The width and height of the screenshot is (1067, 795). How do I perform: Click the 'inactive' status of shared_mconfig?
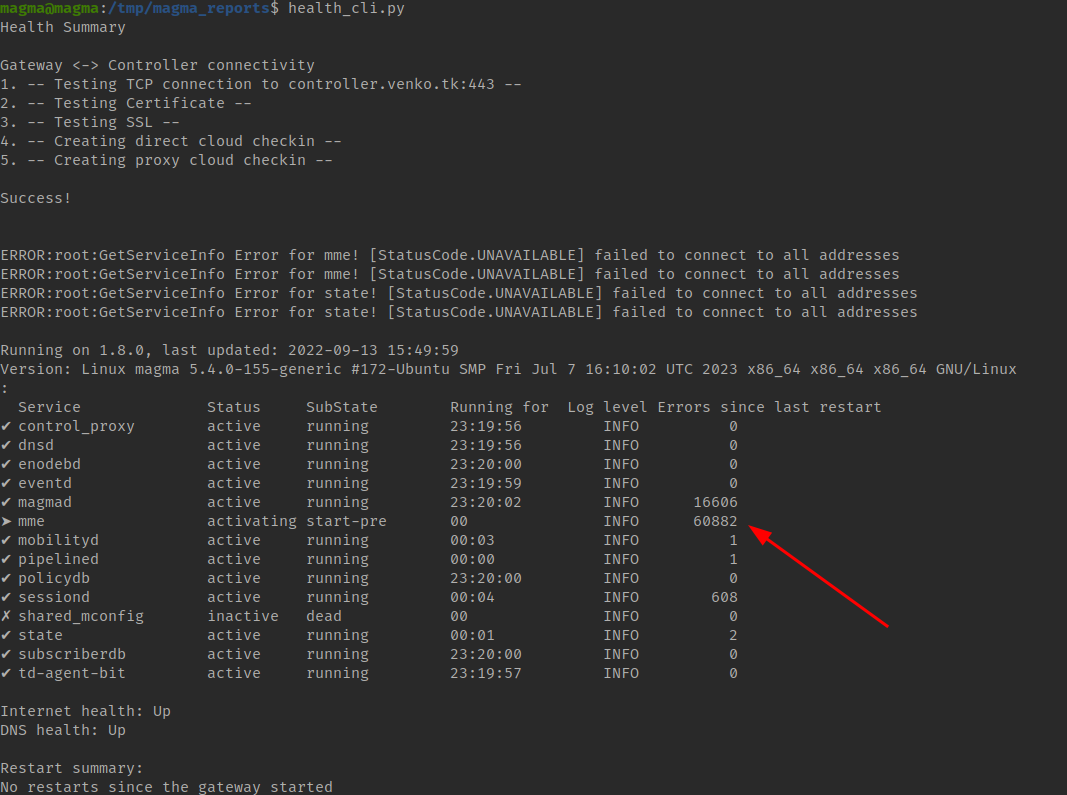[243, 616]
